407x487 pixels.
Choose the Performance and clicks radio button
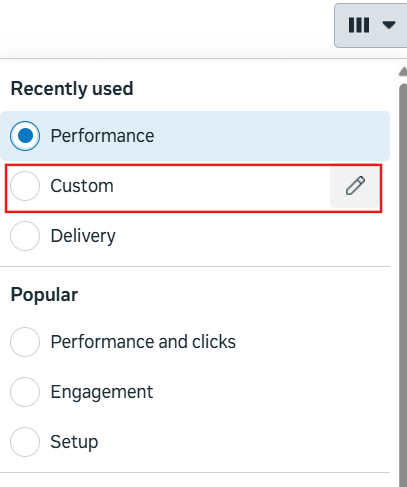point(25,342)
